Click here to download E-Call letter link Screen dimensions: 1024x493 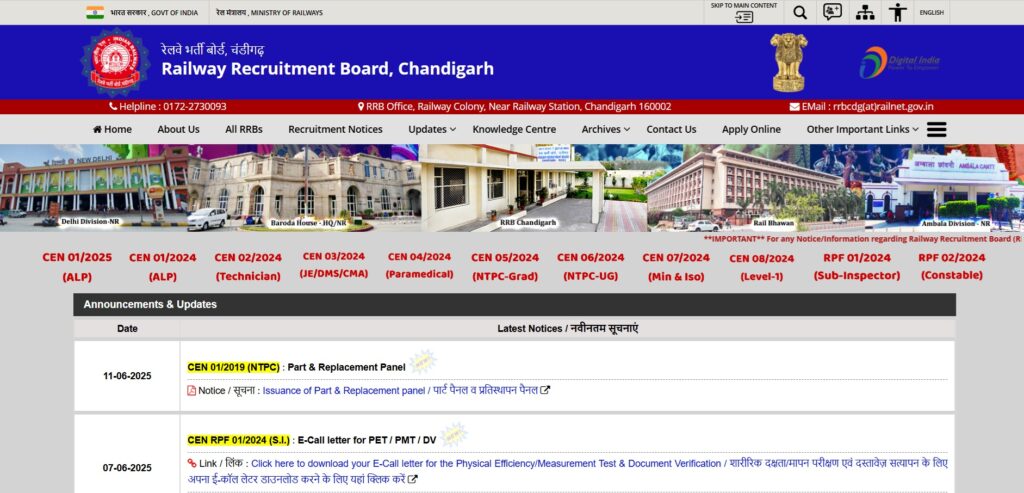567,471
